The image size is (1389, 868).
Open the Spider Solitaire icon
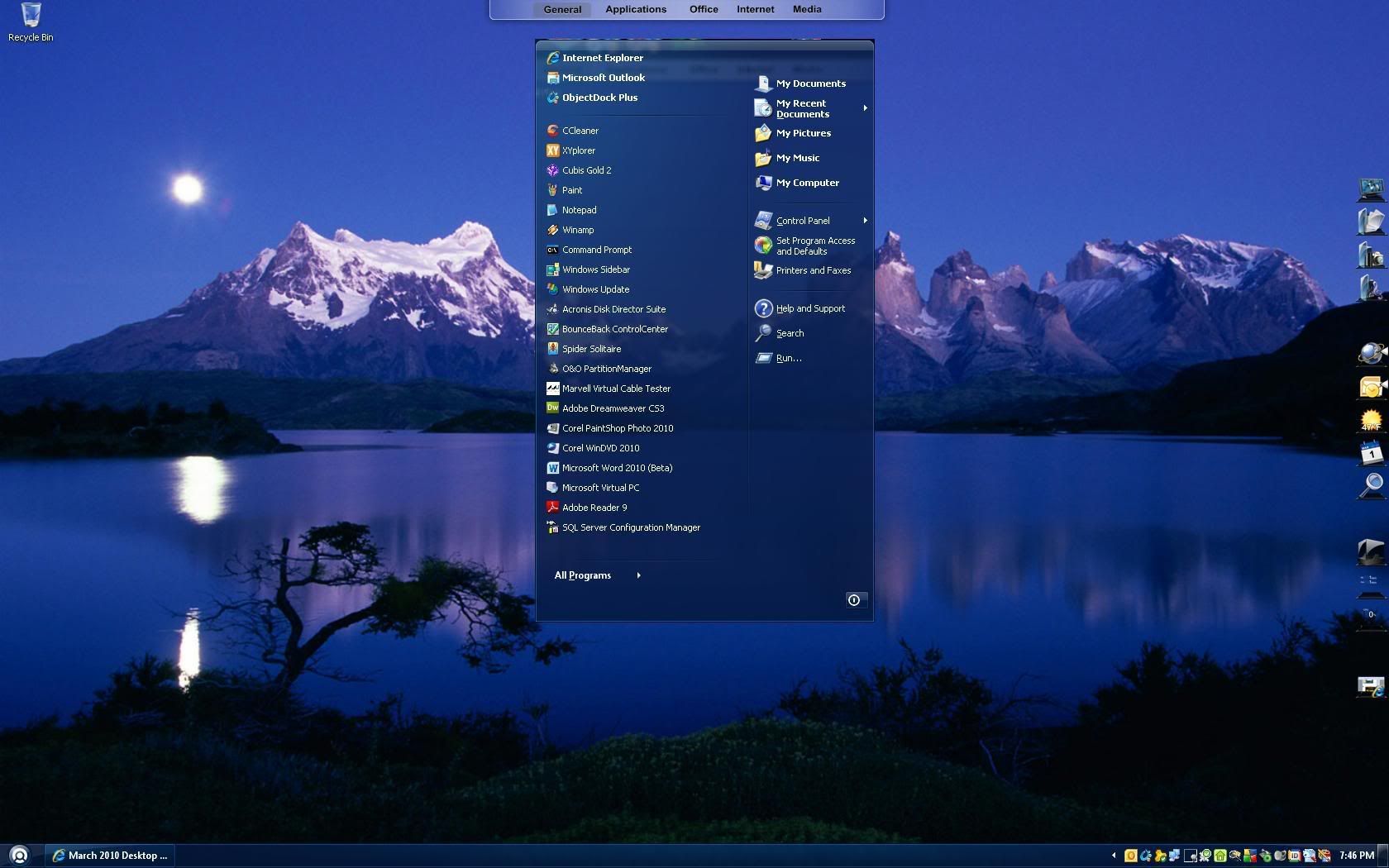552,349
